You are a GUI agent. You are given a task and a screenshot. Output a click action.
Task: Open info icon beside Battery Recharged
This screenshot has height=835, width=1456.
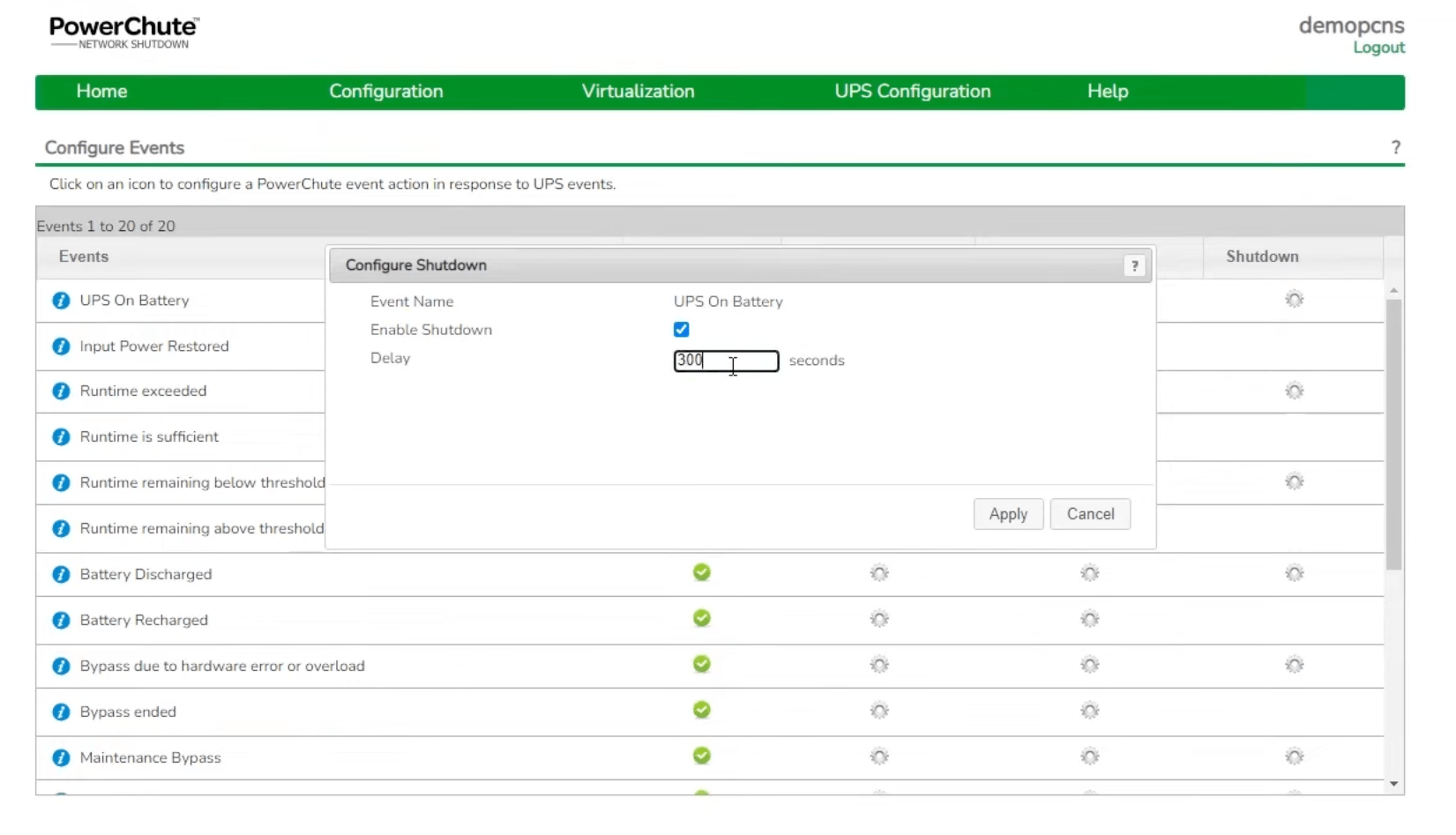point(61,621)
